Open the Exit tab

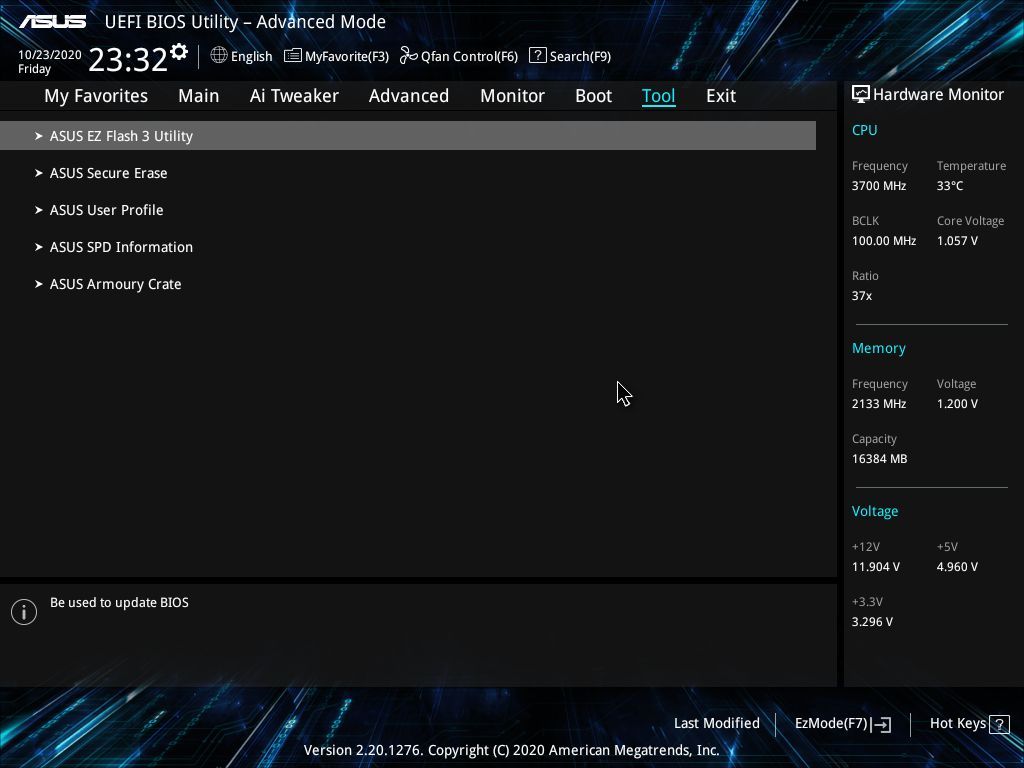pyautogui.click(x=721, y=96)
